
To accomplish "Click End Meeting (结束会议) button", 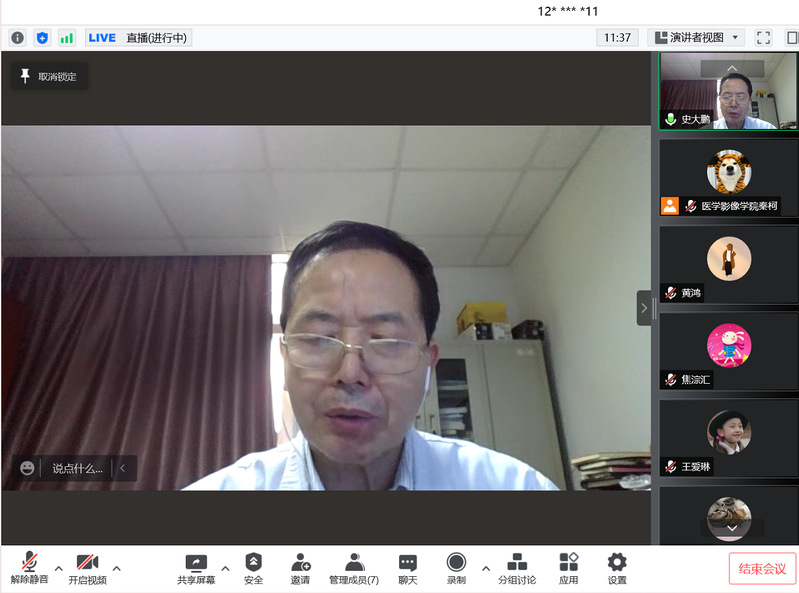I will click(762, 568).
